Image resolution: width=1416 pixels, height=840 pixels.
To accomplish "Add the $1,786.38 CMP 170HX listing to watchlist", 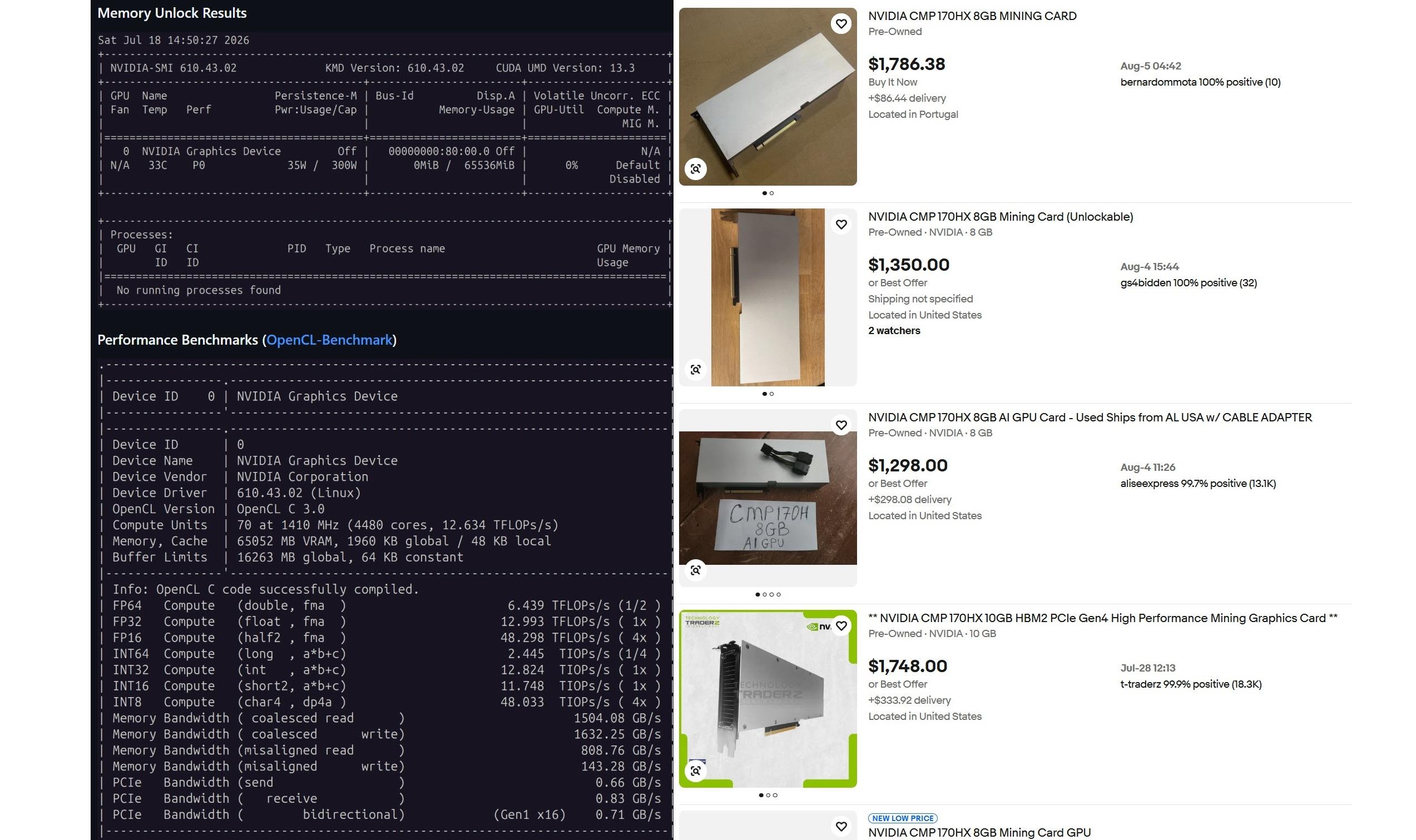I will [841, 24].
